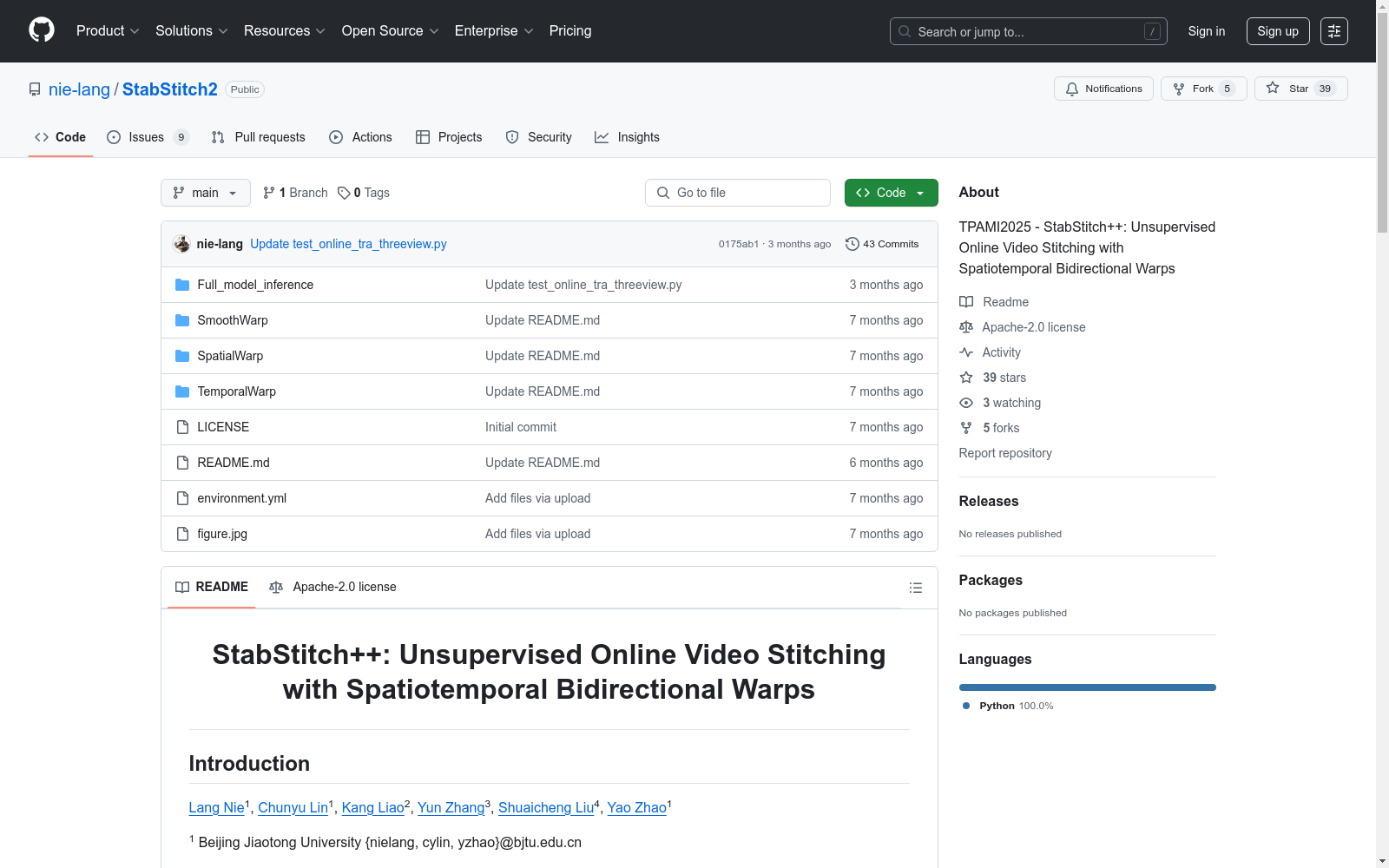Click the search magnifier icon in header
Image resolution: width=1389 pixels, height=868 pixels.
[905, 31]
